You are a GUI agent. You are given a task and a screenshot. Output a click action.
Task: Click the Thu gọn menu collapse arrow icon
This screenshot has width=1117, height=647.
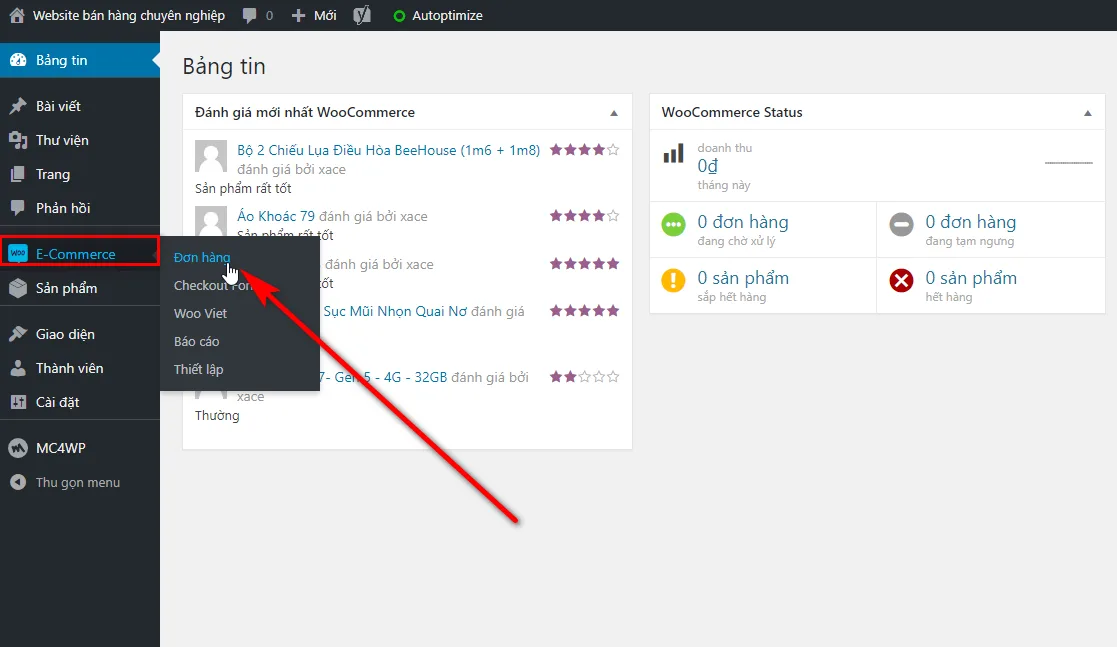[x=18, y=482]
